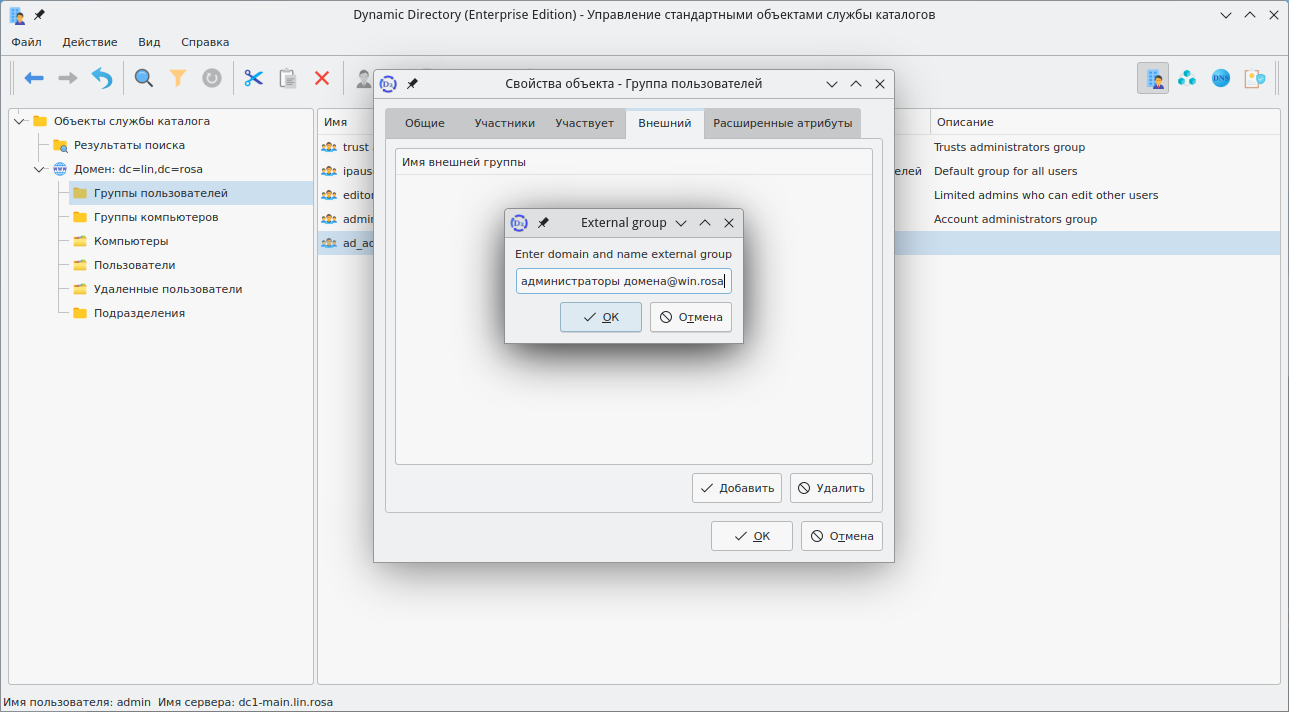This screenshot has width=1289, height=712.
Task: Click the clipboard with shield policy icon
Action: pos(1254,78)
